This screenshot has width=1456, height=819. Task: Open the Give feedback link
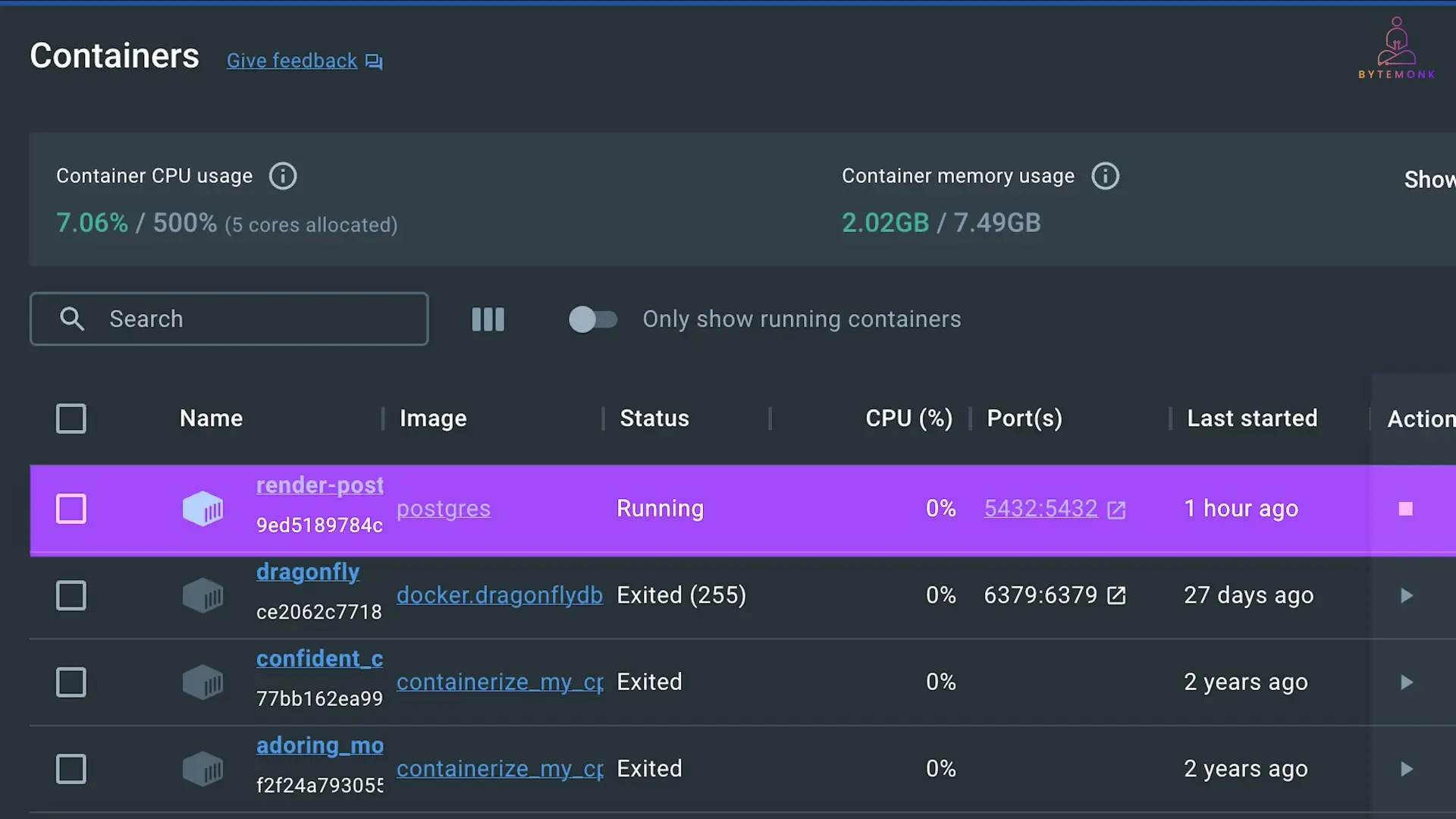pos(292,61)
